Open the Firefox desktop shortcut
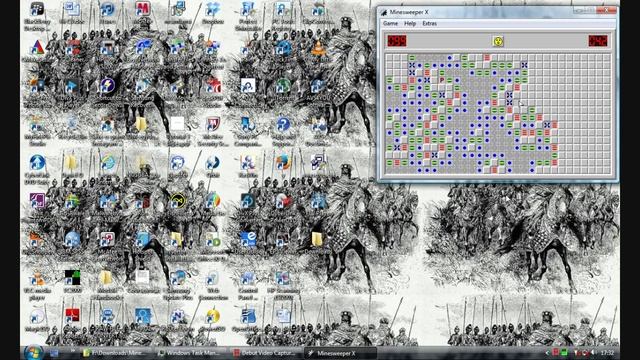Screen dimensions: 640x360 pos(283,162)
